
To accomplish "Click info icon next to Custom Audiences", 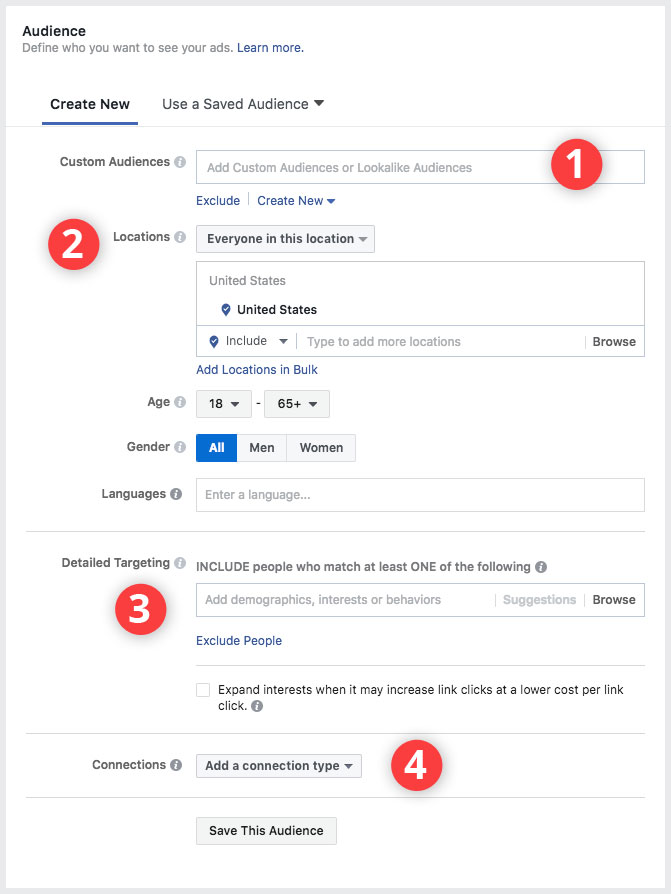I will pos(180,162).
